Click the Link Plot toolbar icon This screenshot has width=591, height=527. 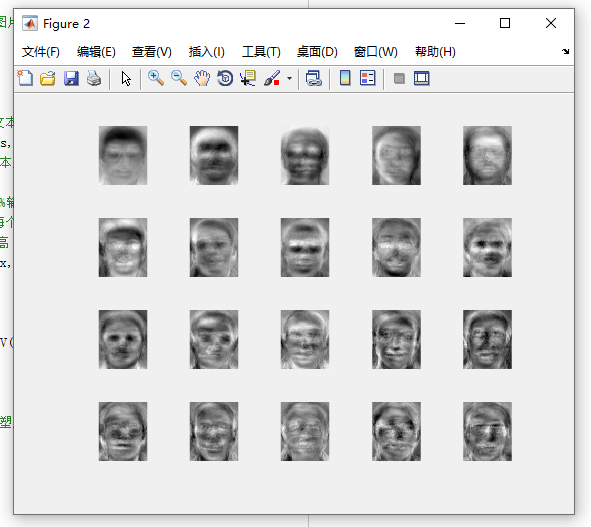pyautogui.click(x=314, y=78)
